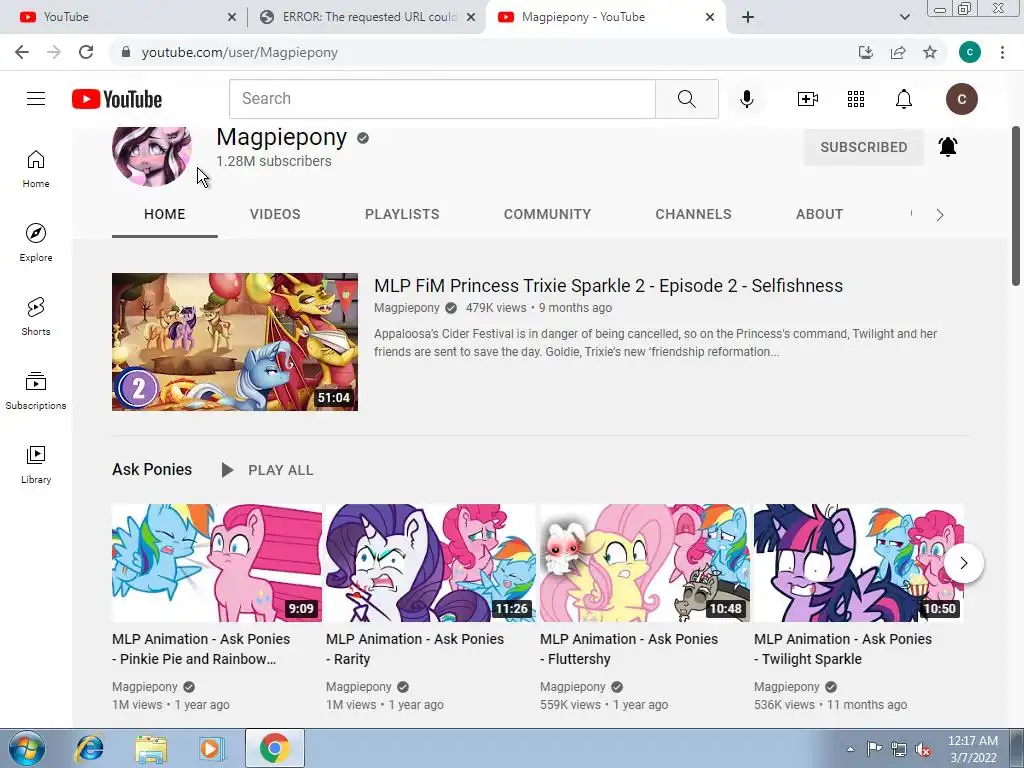Show next Ask Ponies videos arrow
The image size is (1024, 768).
(x=963, y=563)
